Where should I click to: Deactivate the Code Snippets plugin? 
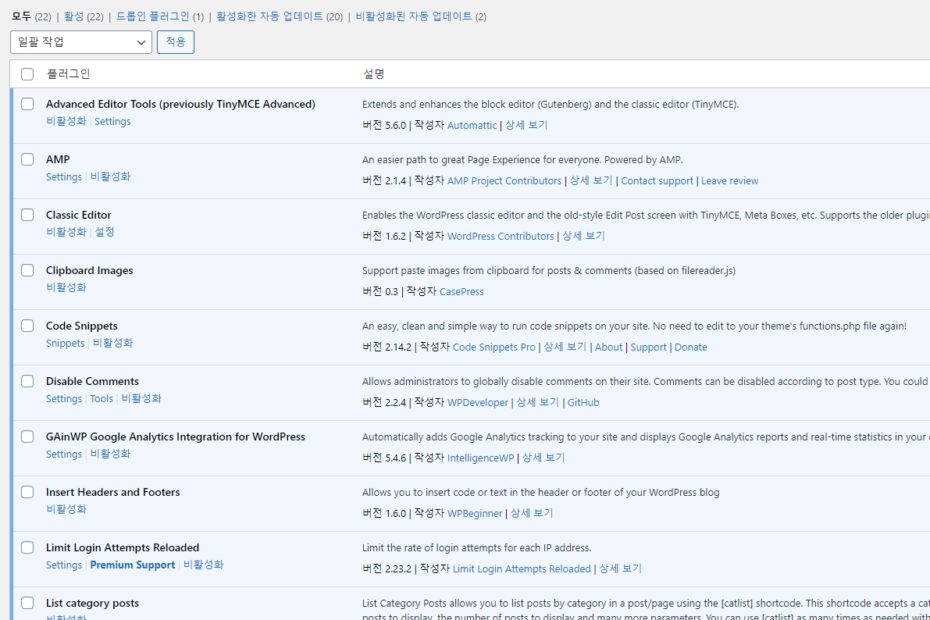[113, 343]
